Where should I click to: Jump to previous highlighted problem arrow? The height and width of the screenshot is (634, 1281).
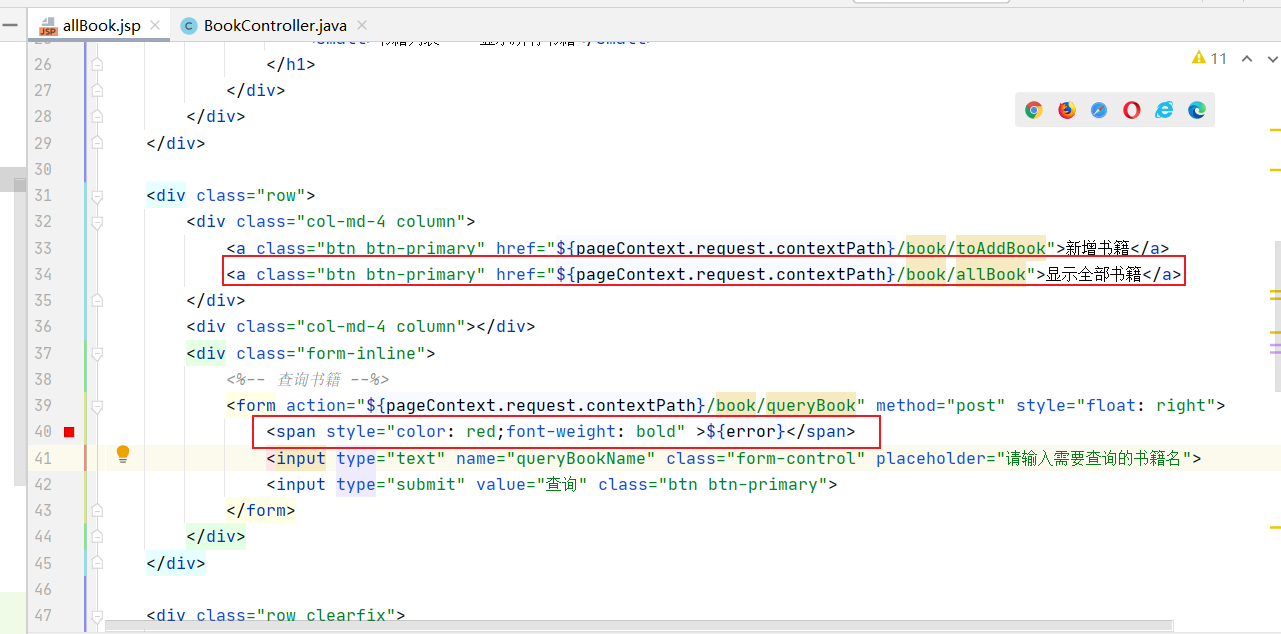click(1247, 59)
